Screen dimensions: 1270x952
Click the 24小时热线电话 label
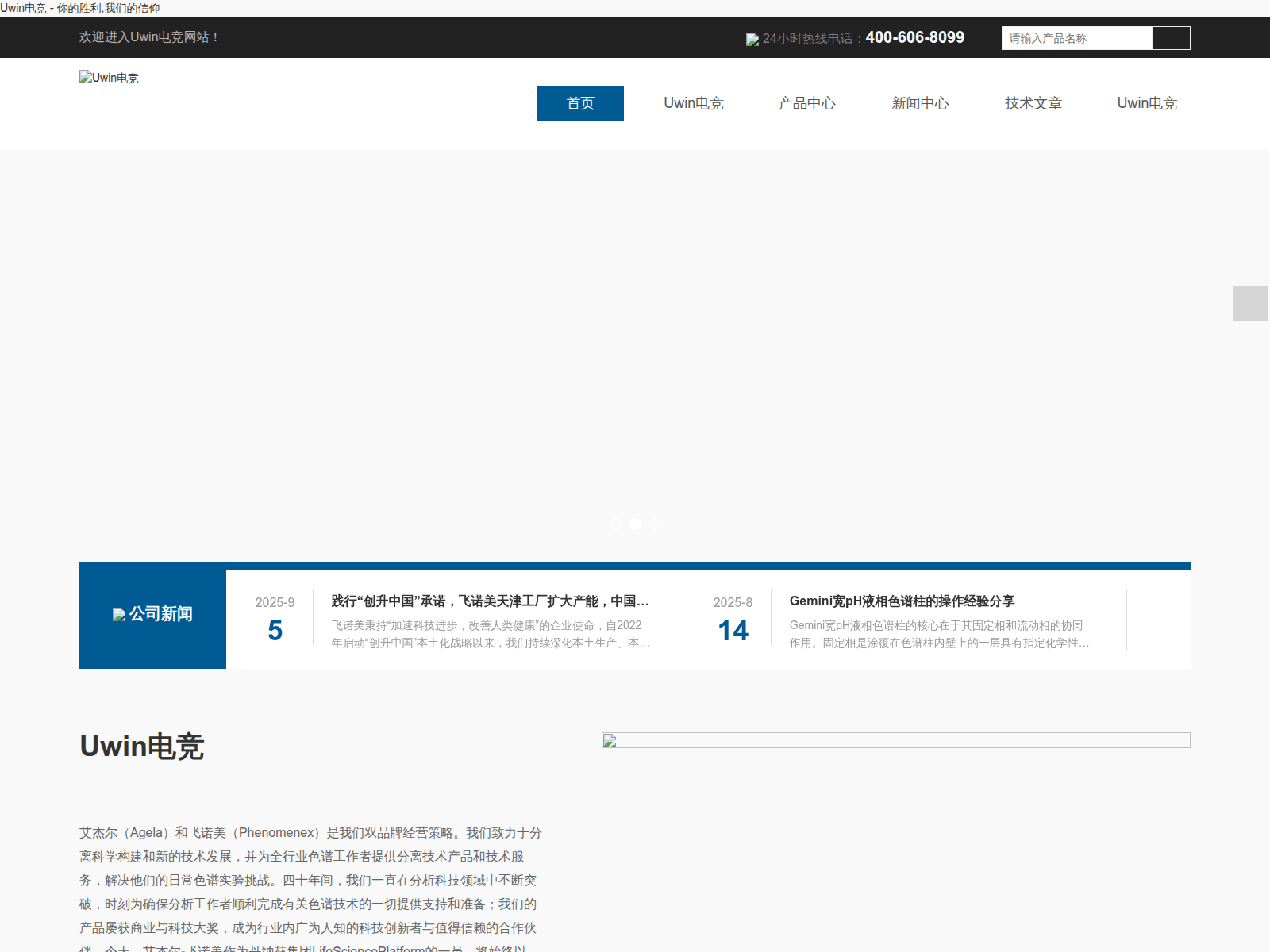[813, 39]
